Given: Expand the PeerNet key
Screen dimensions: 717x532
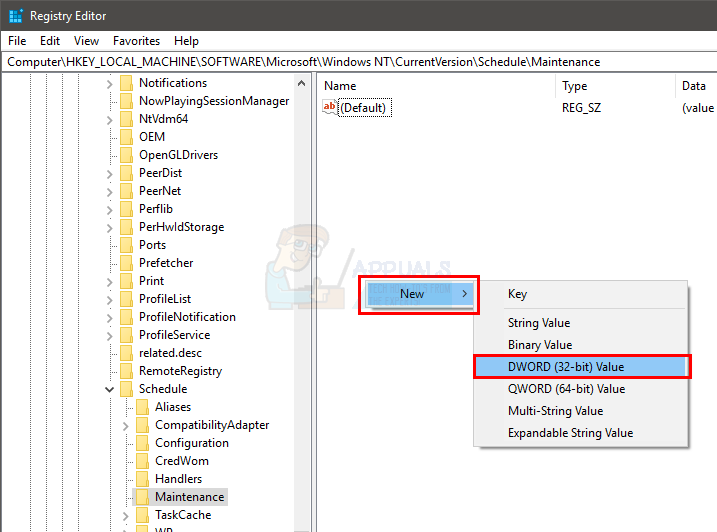Looking at the screenshot, I should (110, 192).
